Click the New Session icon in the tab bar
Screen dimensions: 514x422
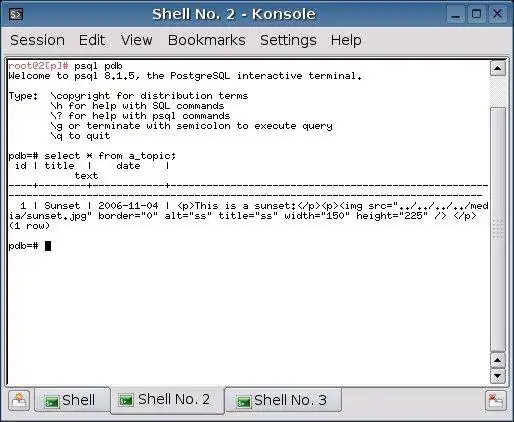pyautogui.click(x=19, y=400)
